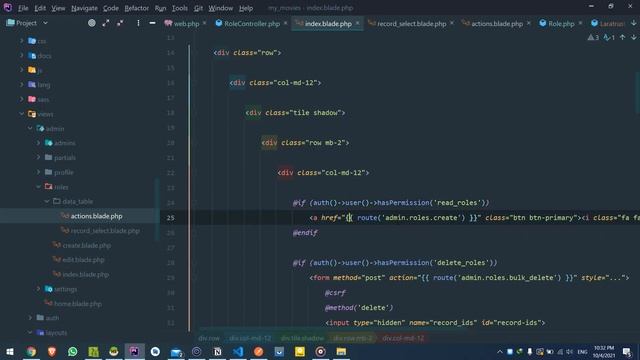Open the View menu
Viewport: 640px width, 360px height.
58,8
